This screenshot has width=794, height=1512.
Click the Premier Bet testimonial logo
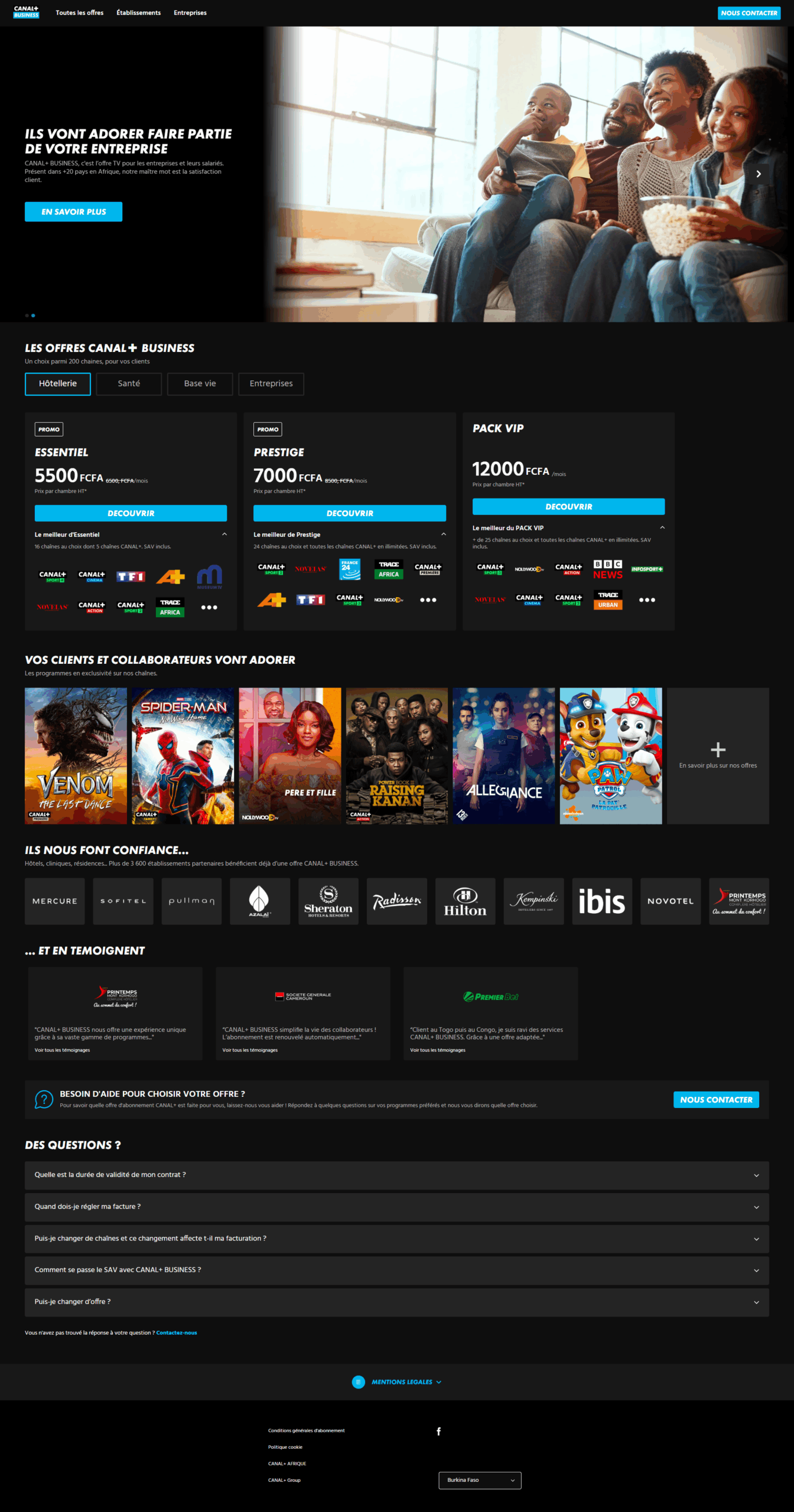[491, 997]
